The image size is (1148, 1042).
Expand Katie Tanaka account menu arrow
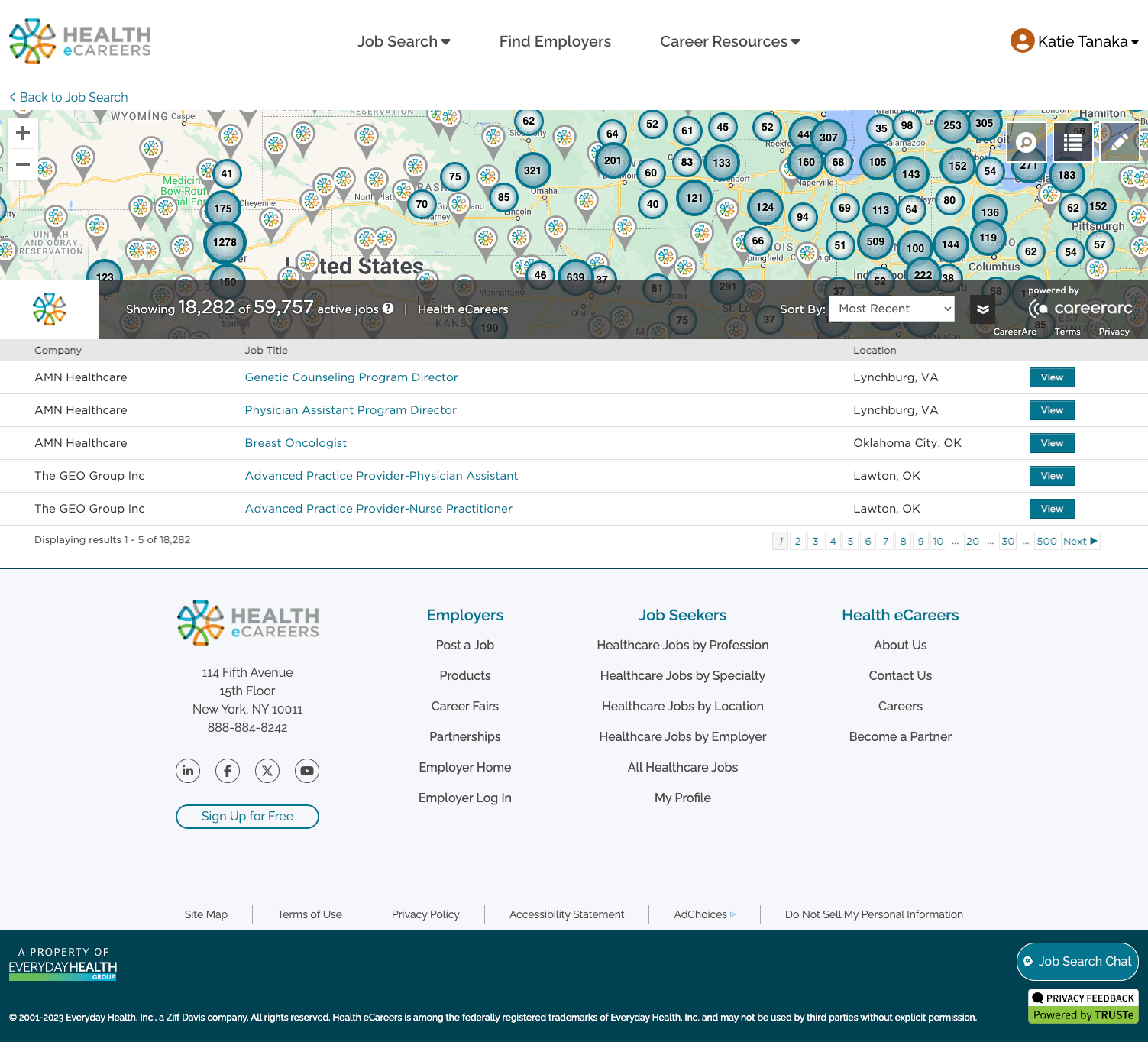click(x=1135, y=42)
